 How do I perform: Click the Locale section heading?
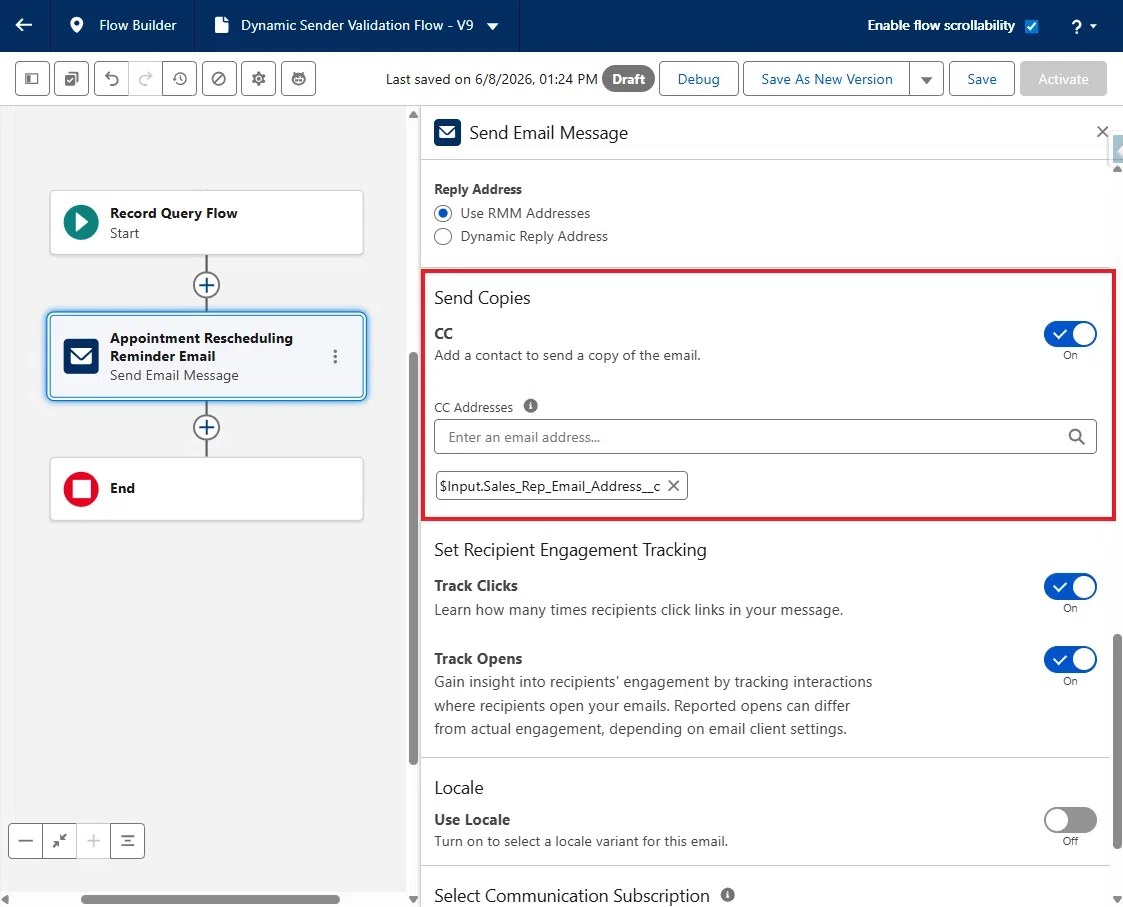tap(458, 788)
